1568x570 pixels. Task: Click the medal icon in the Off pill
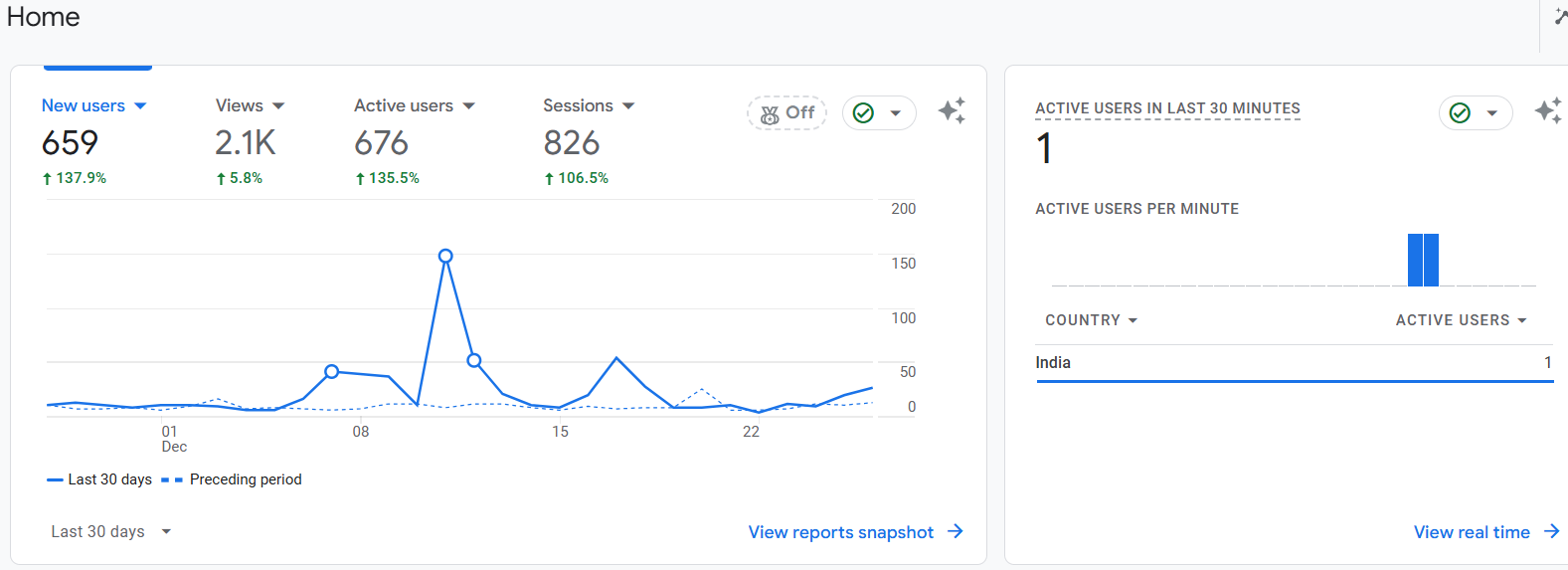pos(770,114)
